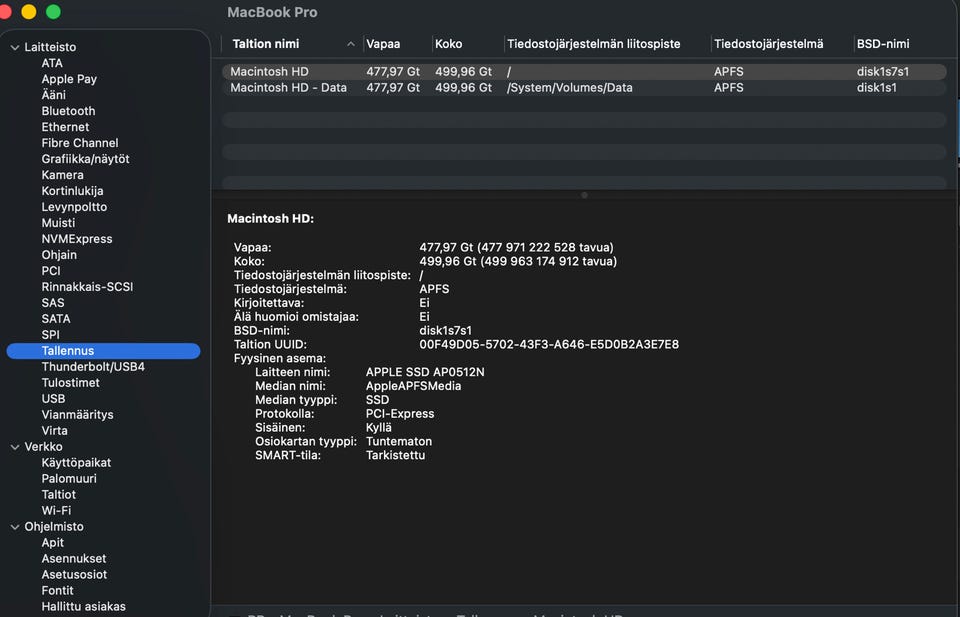Click the green zoom window button

(x=53, y=12)
